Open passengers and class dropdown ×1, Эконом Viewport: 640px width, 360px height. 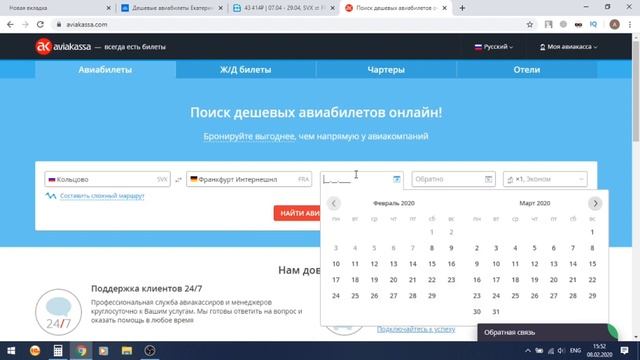click(545, 179)
